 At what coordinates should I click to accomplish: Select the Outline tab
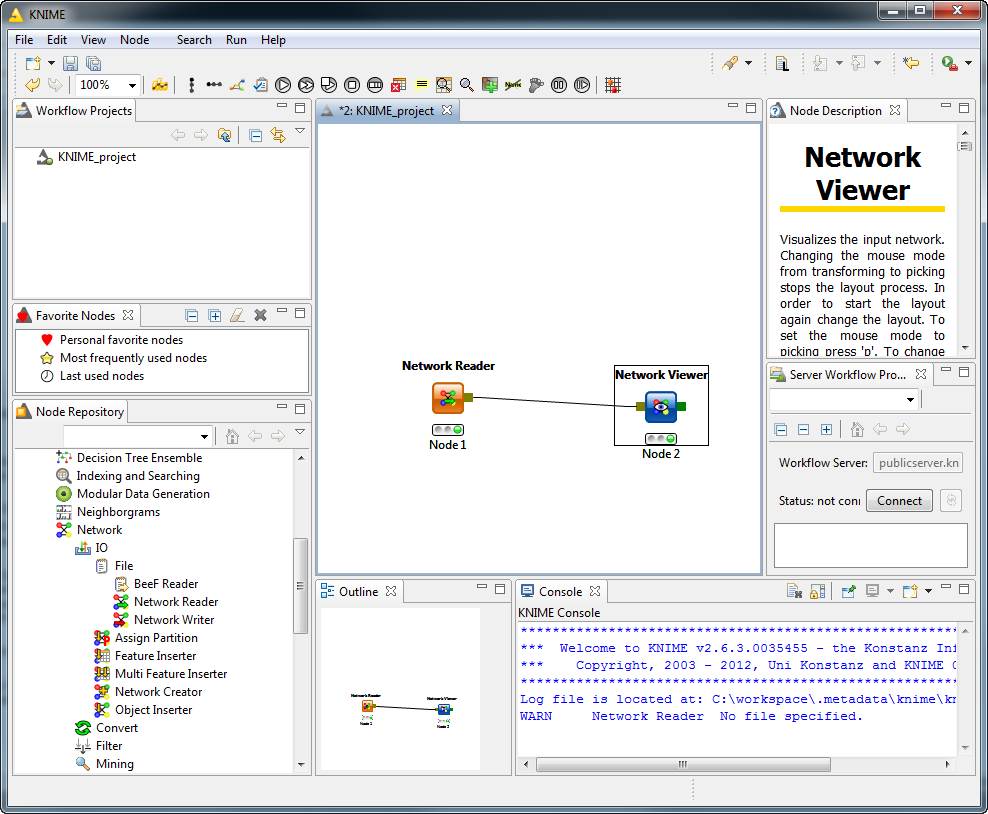click(x=359, y=592)
